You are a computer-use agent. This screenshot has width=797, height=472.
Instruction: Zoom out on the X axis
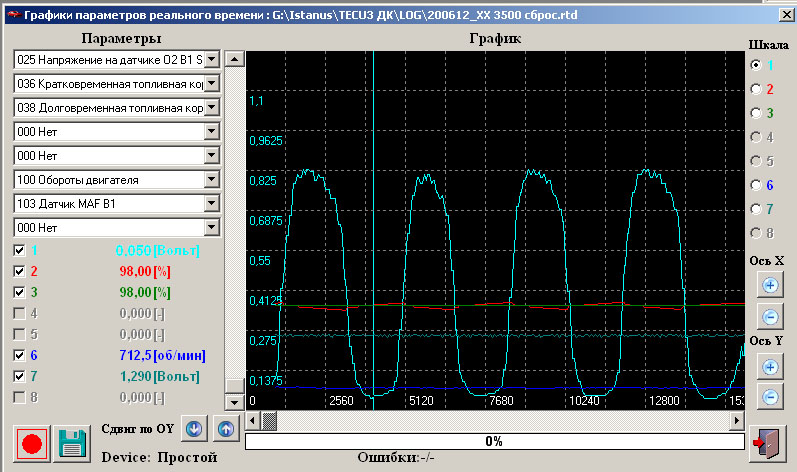[x=770, y=317]
